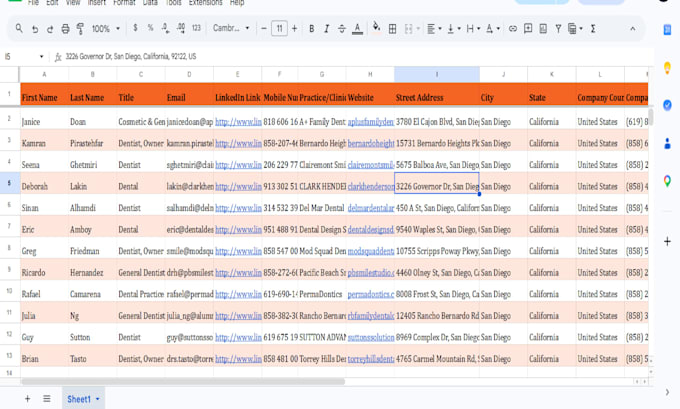Add a new sheet

pos(27,399)
